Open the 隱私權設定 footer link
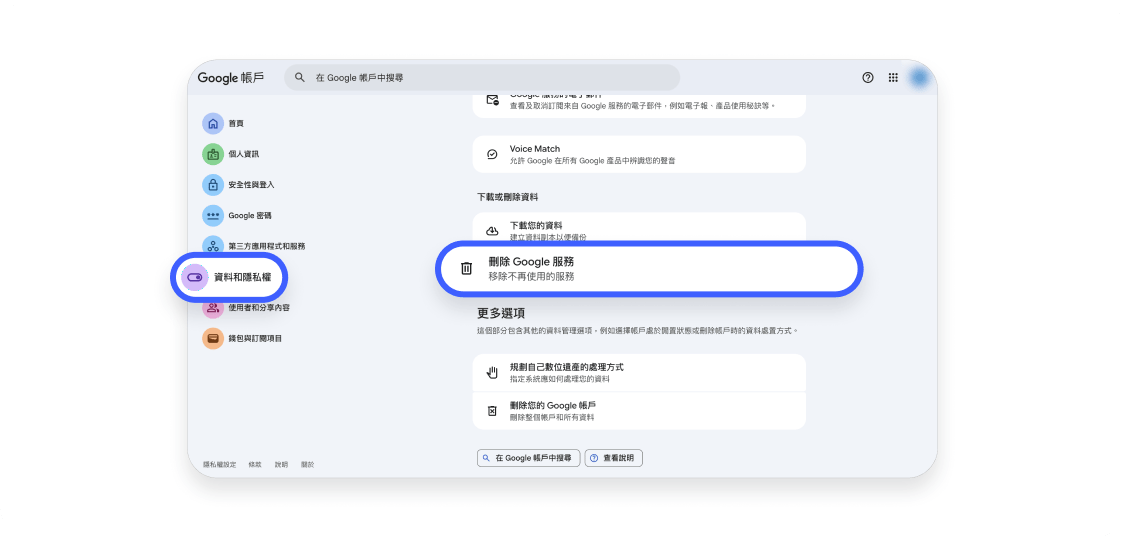 click(220, 465)
